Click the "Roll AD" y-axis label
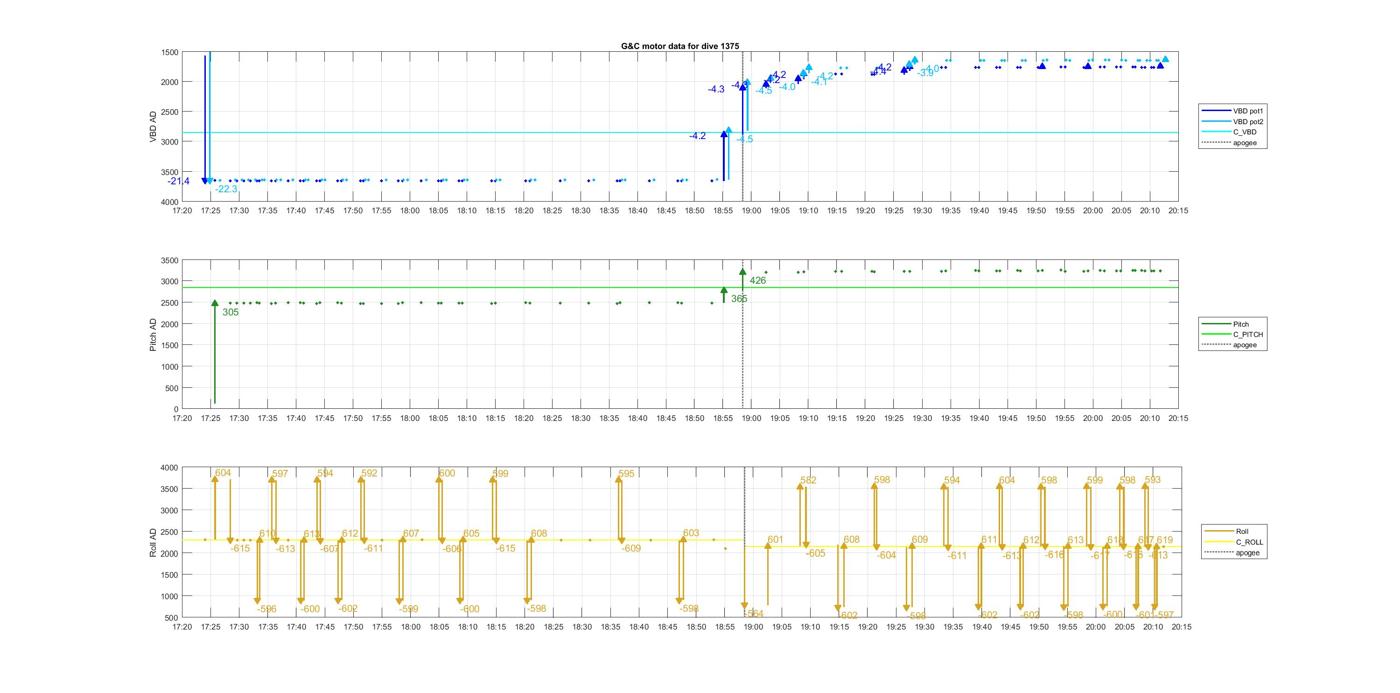1400x693 pixels. pyautogui.click(x=154, y=541)
